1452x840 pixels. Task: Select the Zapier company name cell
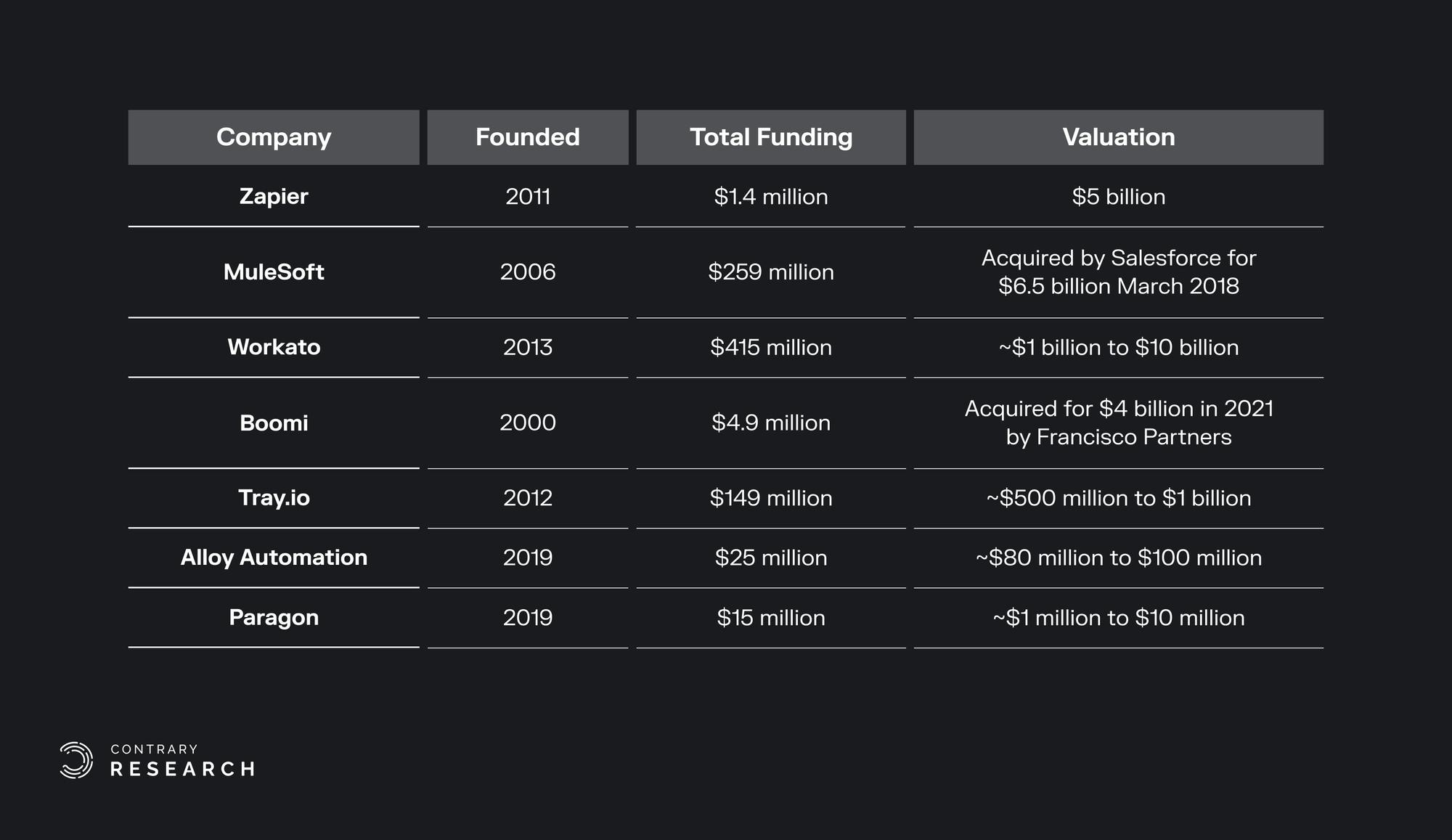(274, 196)
